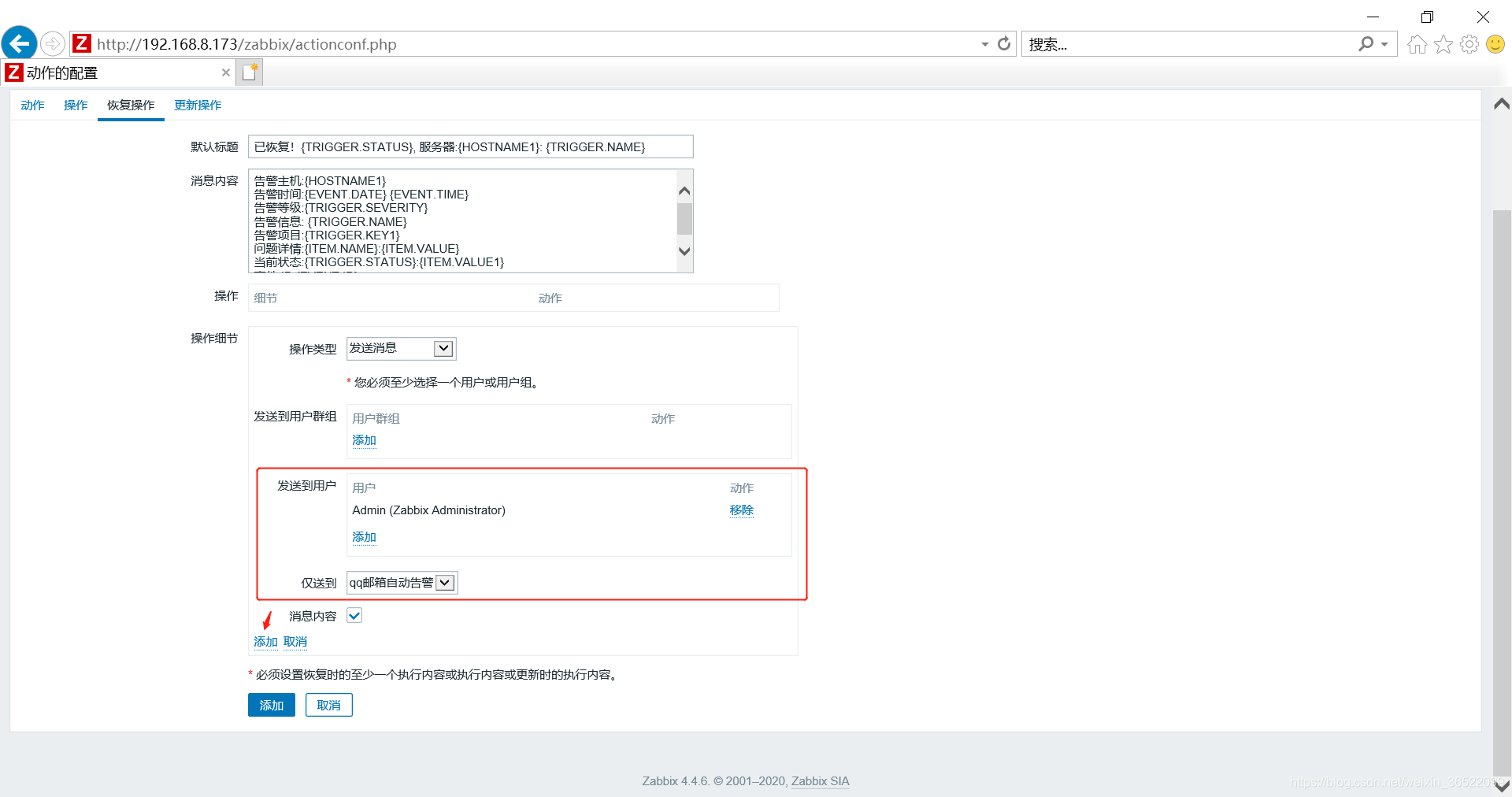Open a new browser tab
This screenshot has height=797, width=1512.
click(250, 72)
